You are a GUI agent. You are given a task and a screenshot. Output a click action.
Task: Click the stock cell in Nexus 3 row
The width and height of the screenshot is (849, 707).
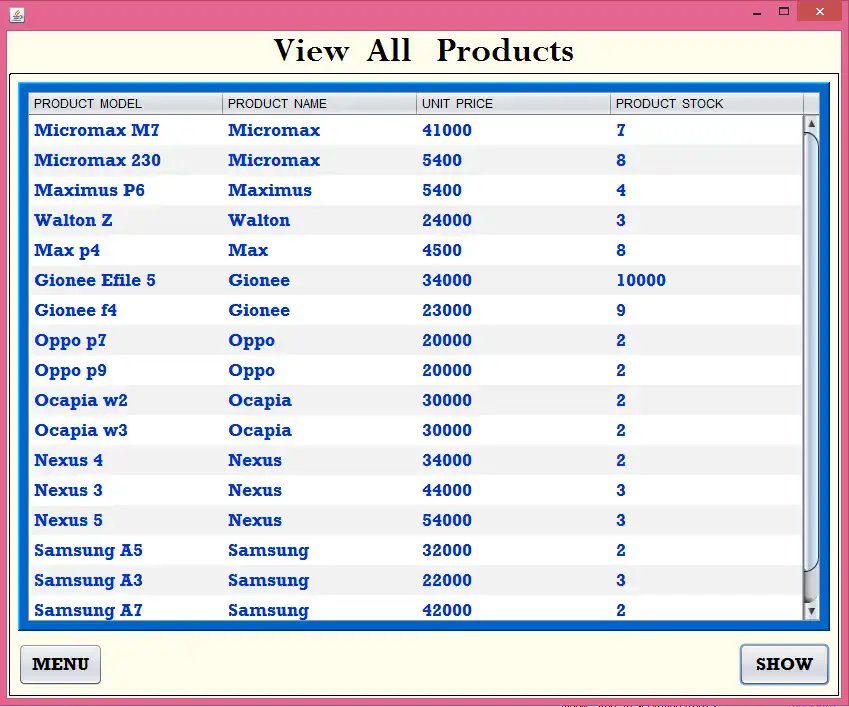click(707, 490)
